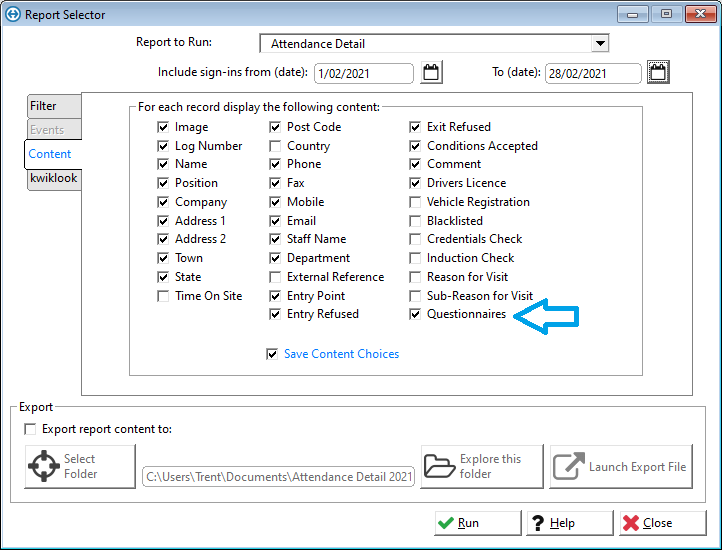The width and height of the screenshot is (722, 550).
Task: Open calendar picker for the from date
Action: click(x=432, y=72)
